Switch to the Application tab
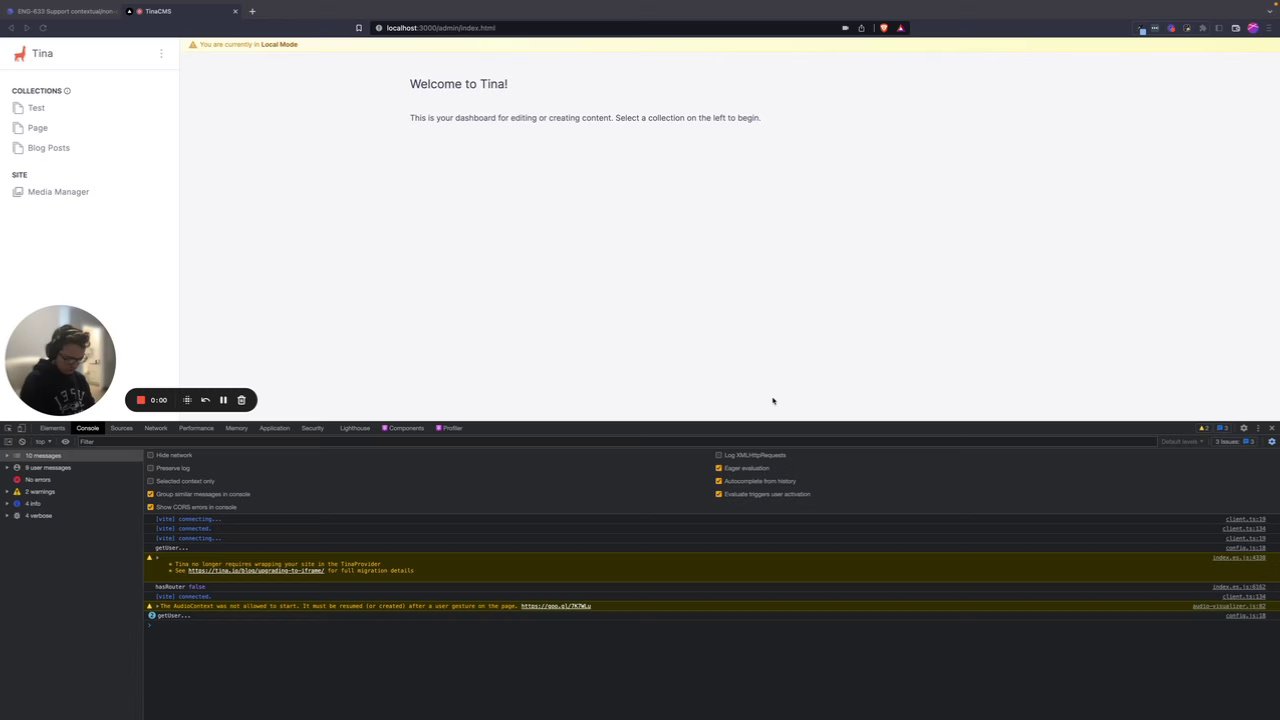 274,428
